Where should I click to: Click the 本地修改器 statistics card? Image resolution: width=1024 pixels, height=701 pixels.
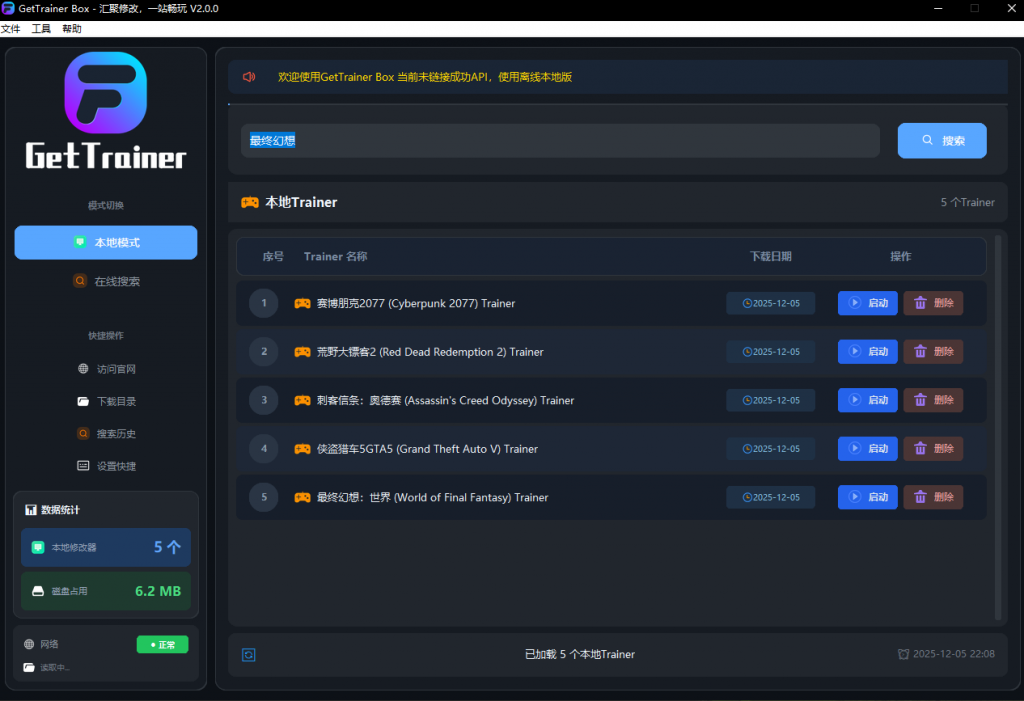105,547
